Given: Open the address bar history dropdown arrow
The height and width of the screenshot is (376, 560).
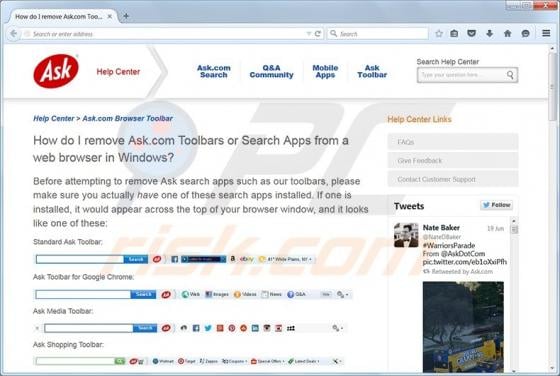Looking at the screenshot, I should [309, 34].
